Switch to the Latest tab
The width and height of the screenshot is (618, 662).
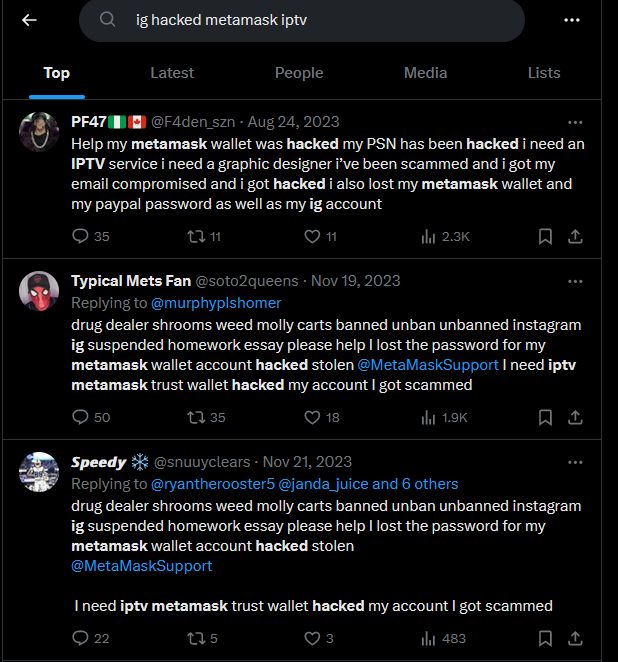172,73
